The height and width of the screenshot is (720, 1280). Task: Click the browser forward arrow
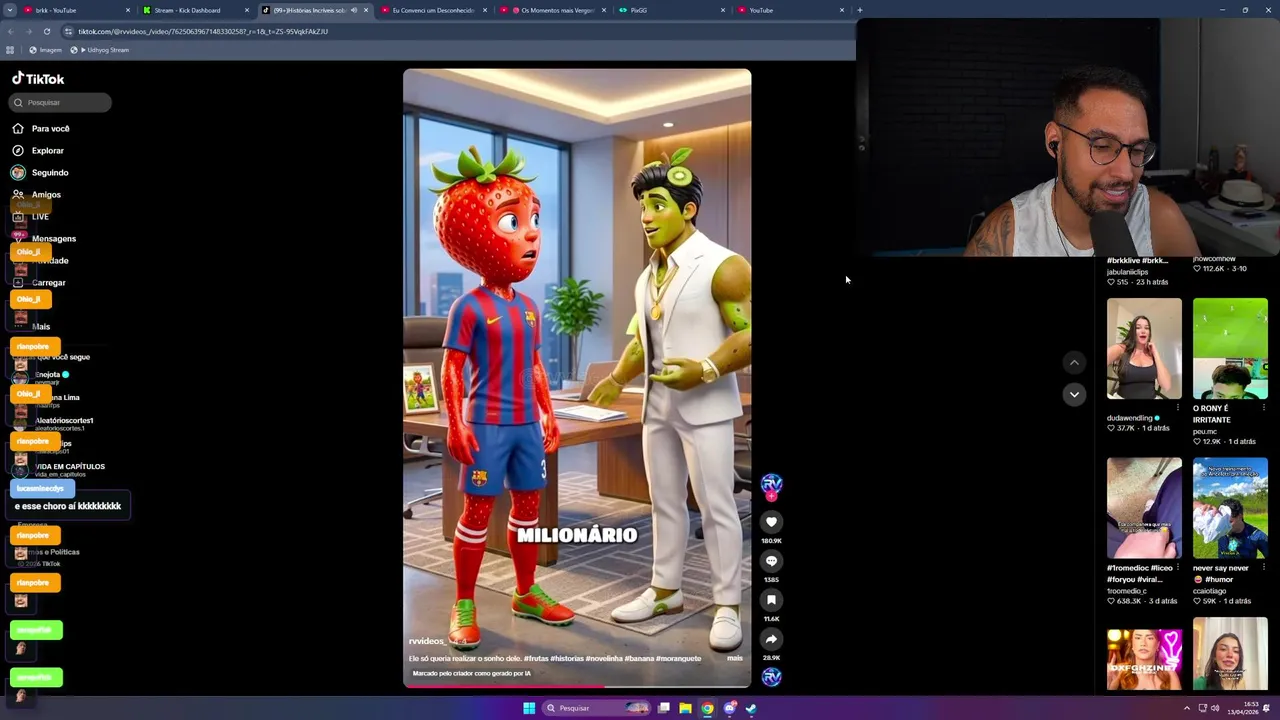(28, 31)
